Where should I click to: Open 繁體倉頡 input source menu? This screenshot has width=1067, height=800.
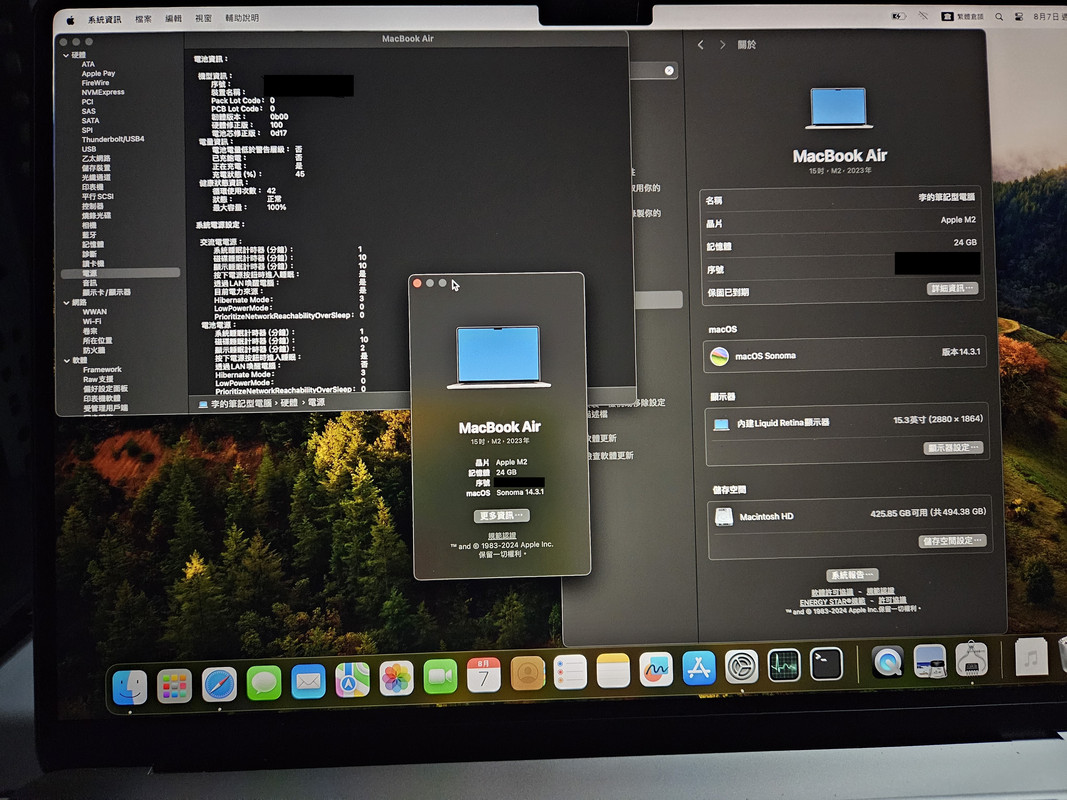point(962,16)
